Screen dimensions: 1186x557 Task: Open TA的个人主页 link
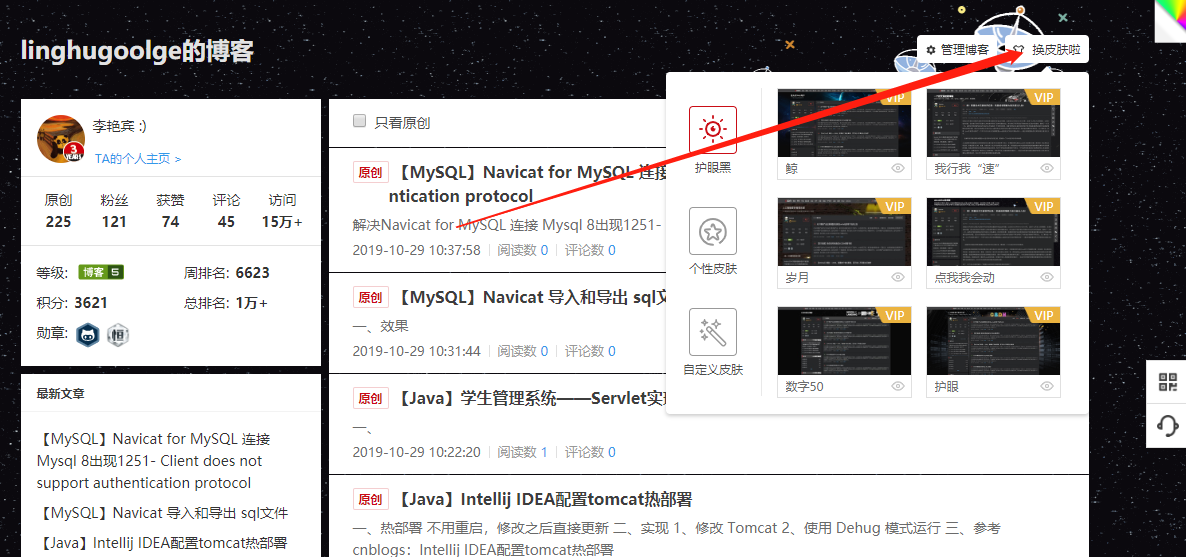(138, 159)
